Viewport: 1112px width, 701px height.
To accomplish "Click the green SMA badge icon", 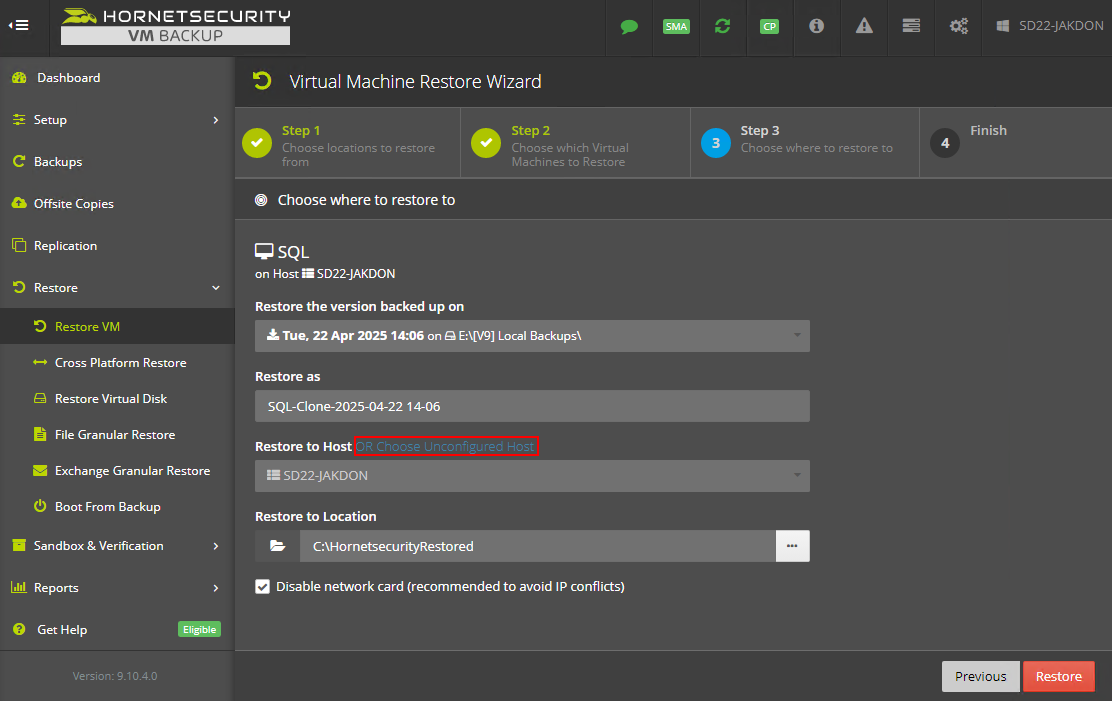I will 676,27.
